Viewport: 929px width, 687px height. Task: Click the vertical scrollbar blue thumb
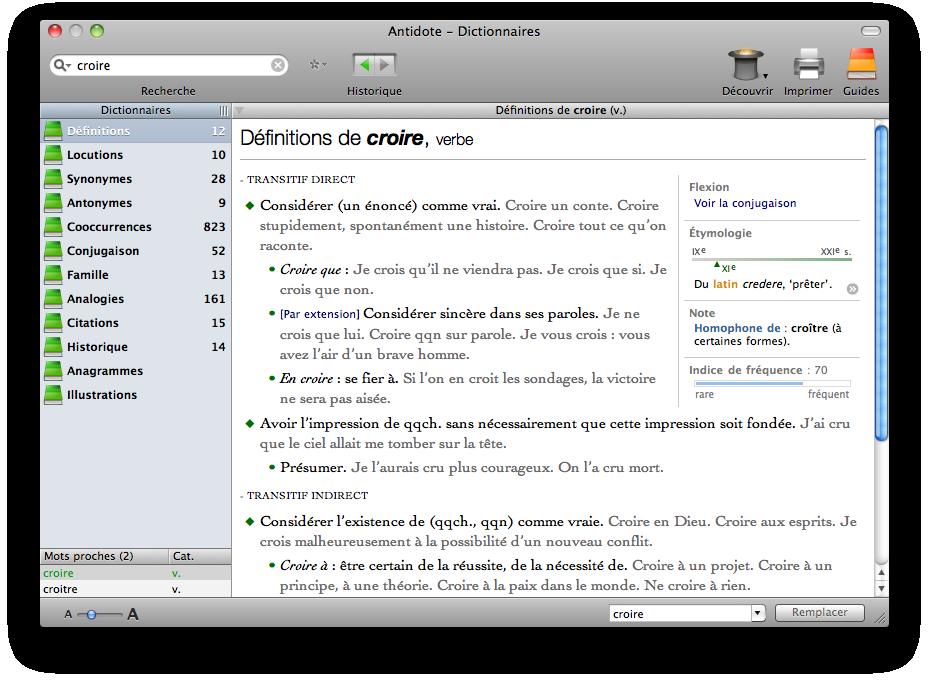pos(882,283)
